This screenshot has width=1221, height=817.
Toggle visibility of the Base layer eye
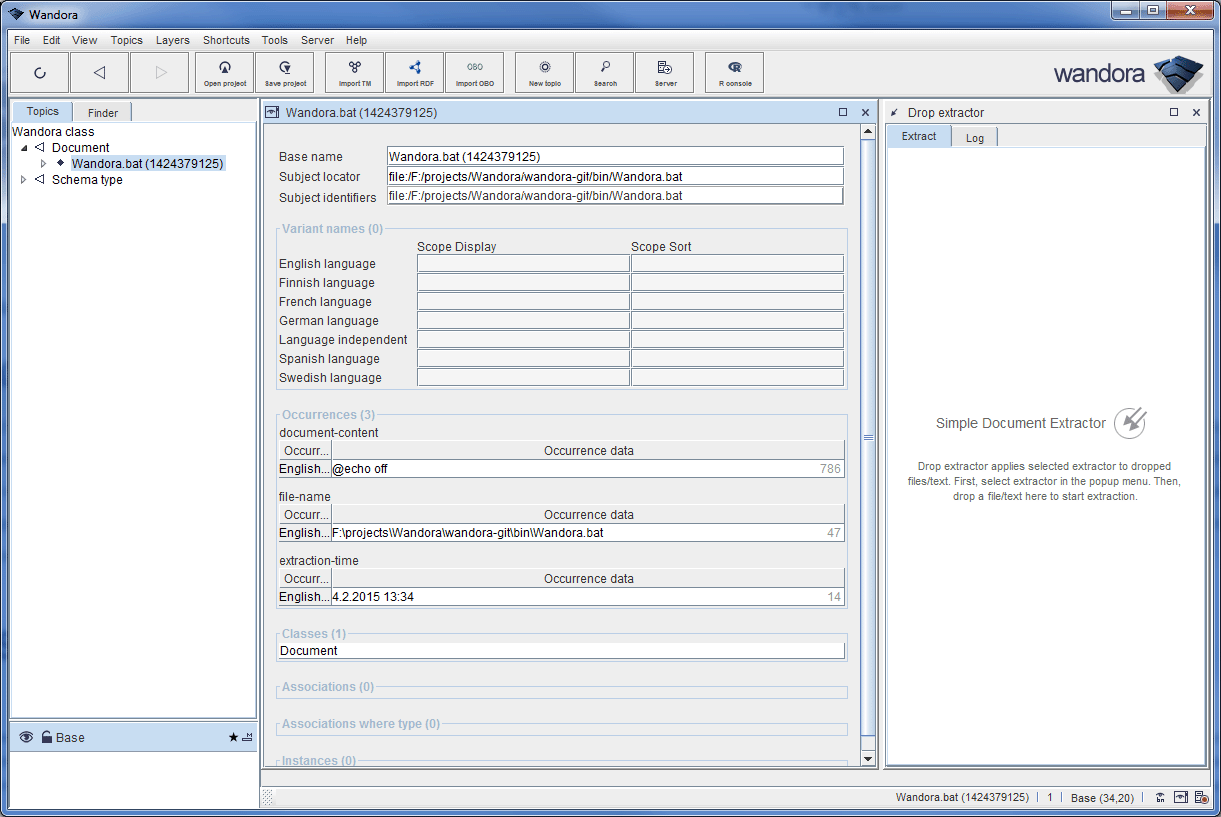[26, 737]
